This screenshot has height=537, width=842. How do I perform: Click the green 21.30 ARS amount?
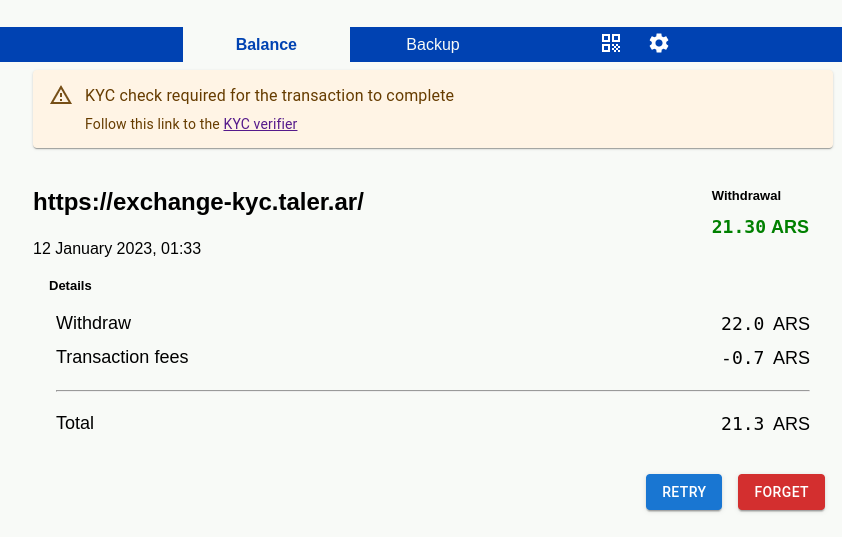pos(760,227)
